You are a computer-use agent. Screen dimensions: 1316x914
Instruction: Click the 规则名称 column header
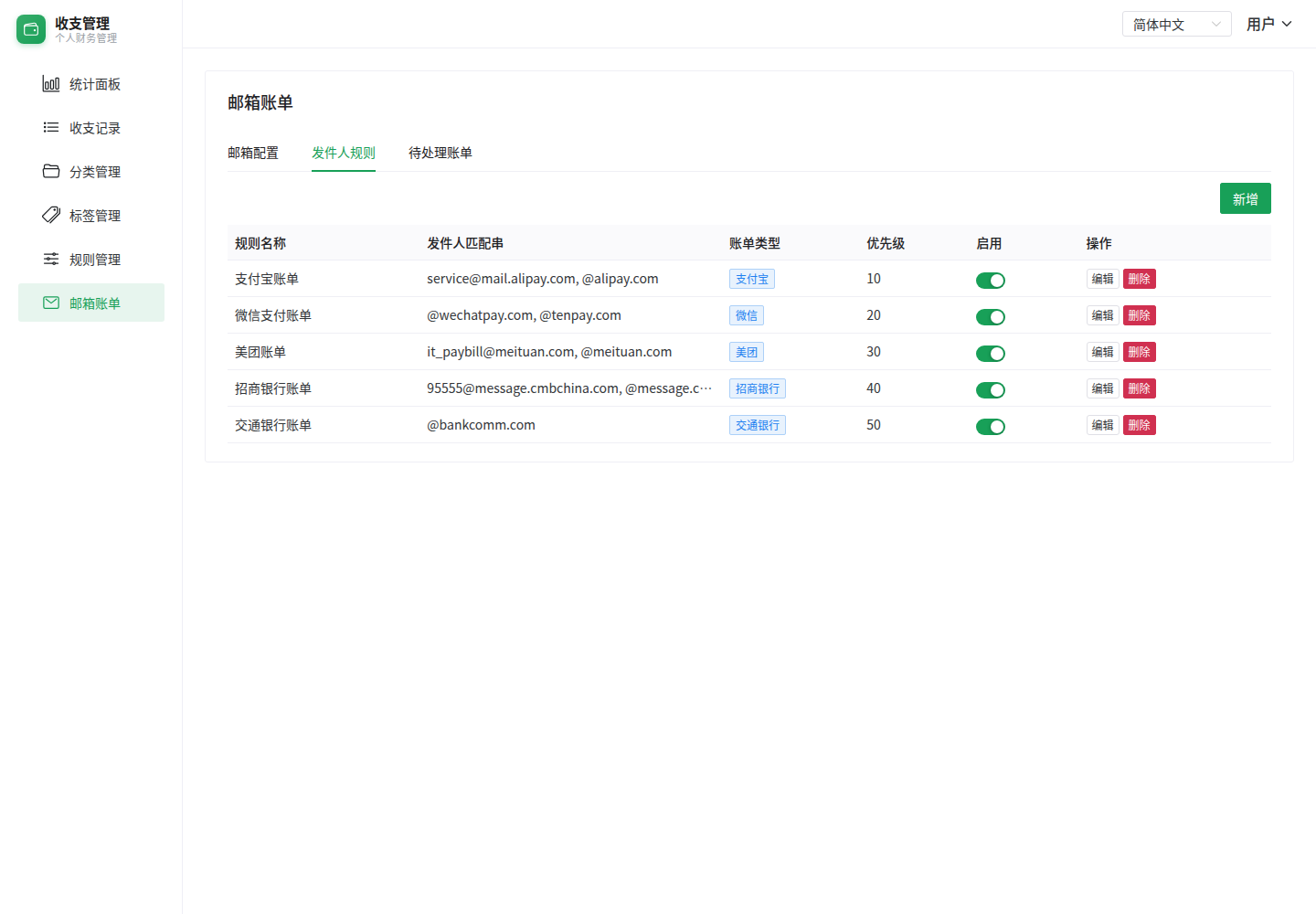[x=260, y=243]
